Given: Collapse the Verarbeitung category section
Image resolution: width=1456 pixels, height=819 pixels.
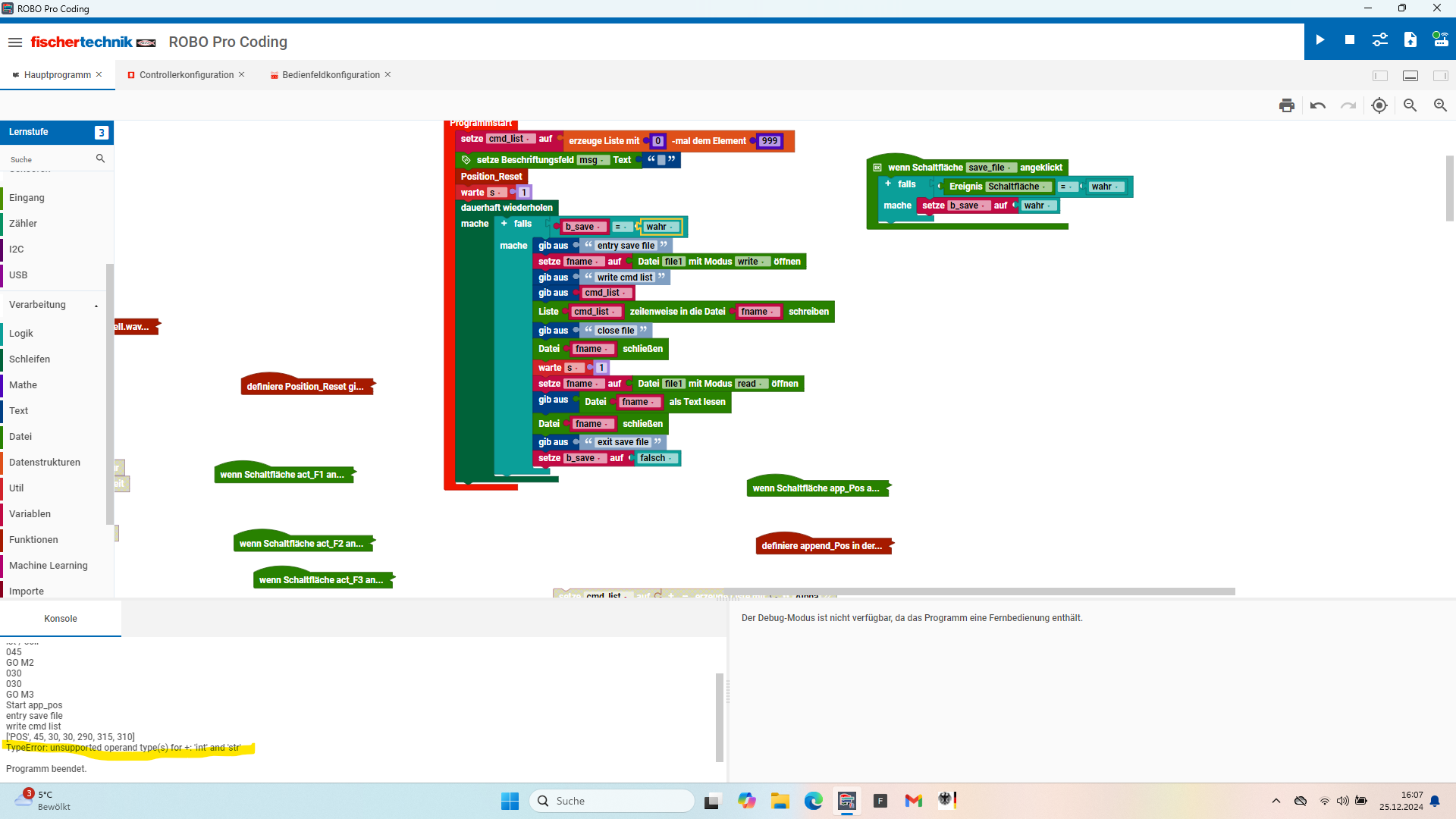Looking at the screenshot, I should click(x=96, y=306).
